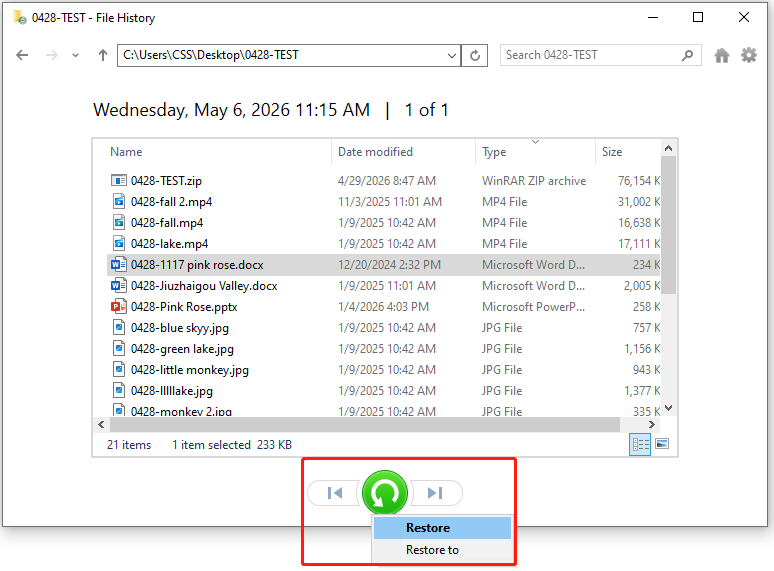Click the vertical scrollbar thumb
Image resolution: width=774 pixels, height=571 pixels.
tap(668, 225)
